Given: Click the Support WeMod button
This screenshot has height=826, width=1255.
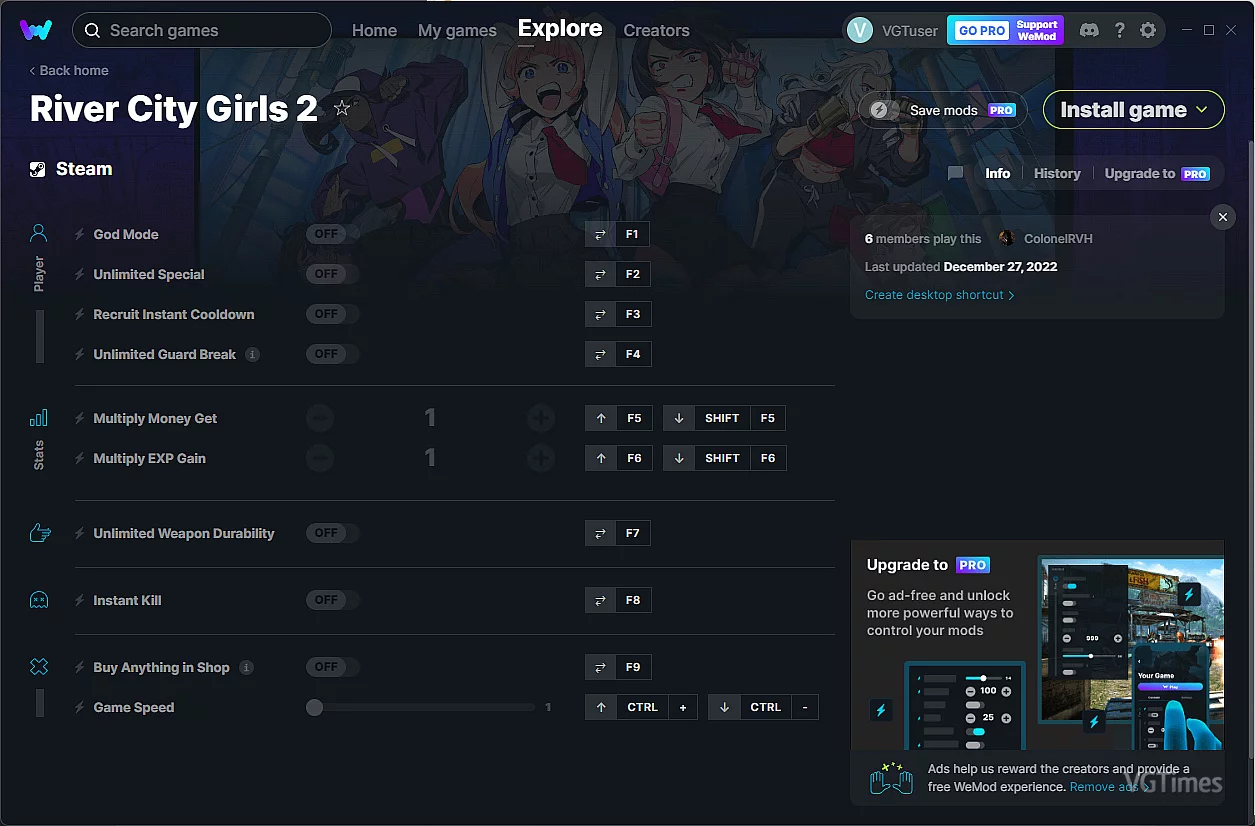Looking at the screenshot, I should pos(1037,30).
